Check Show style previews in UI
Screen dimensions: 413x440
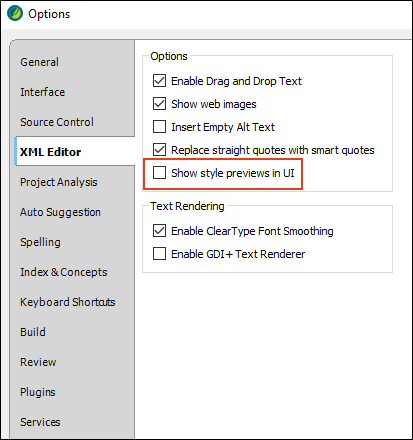coord(159,173)
